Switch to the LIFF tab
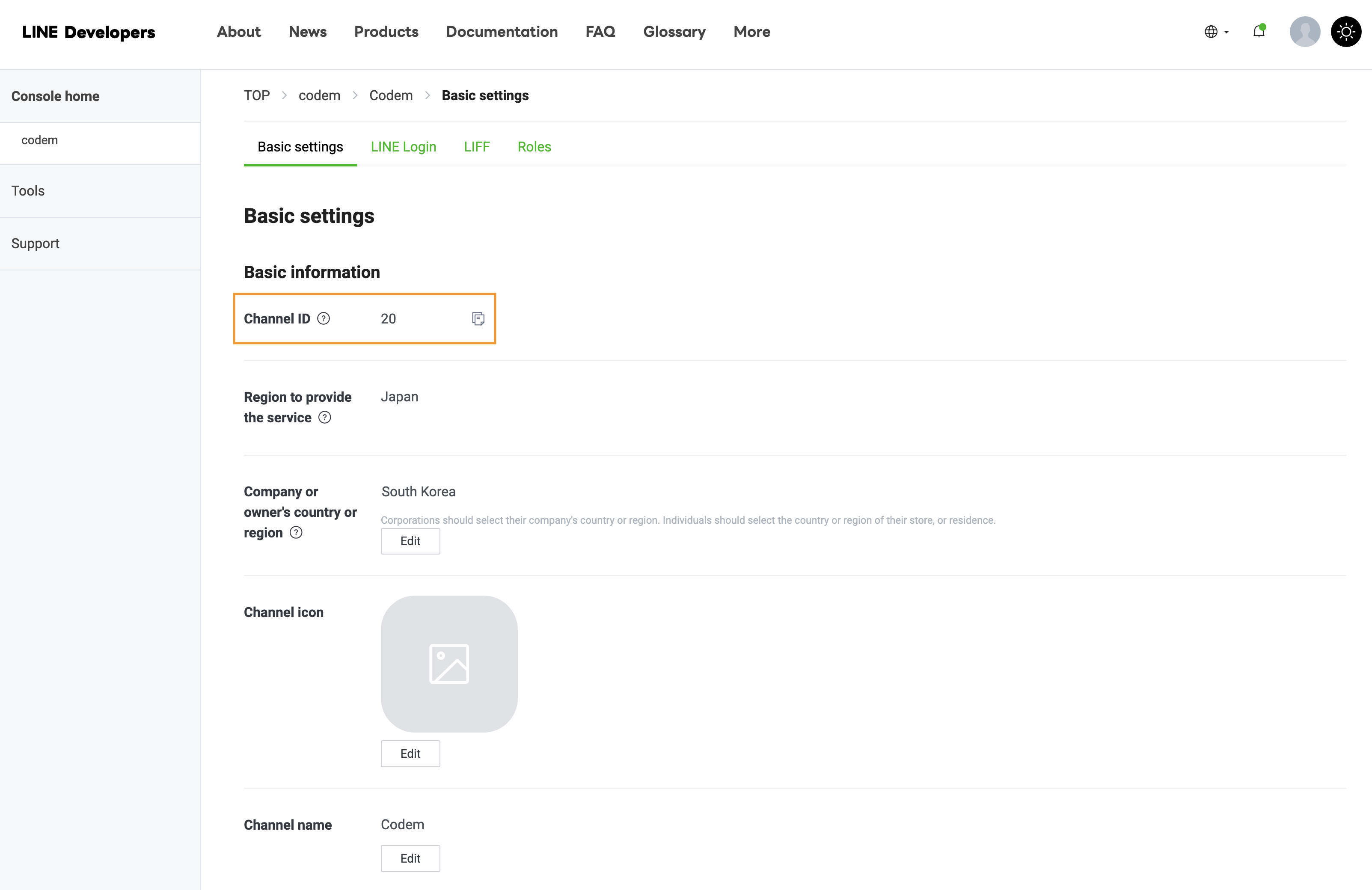This screenshot has width=1372, height=890. 477,147
